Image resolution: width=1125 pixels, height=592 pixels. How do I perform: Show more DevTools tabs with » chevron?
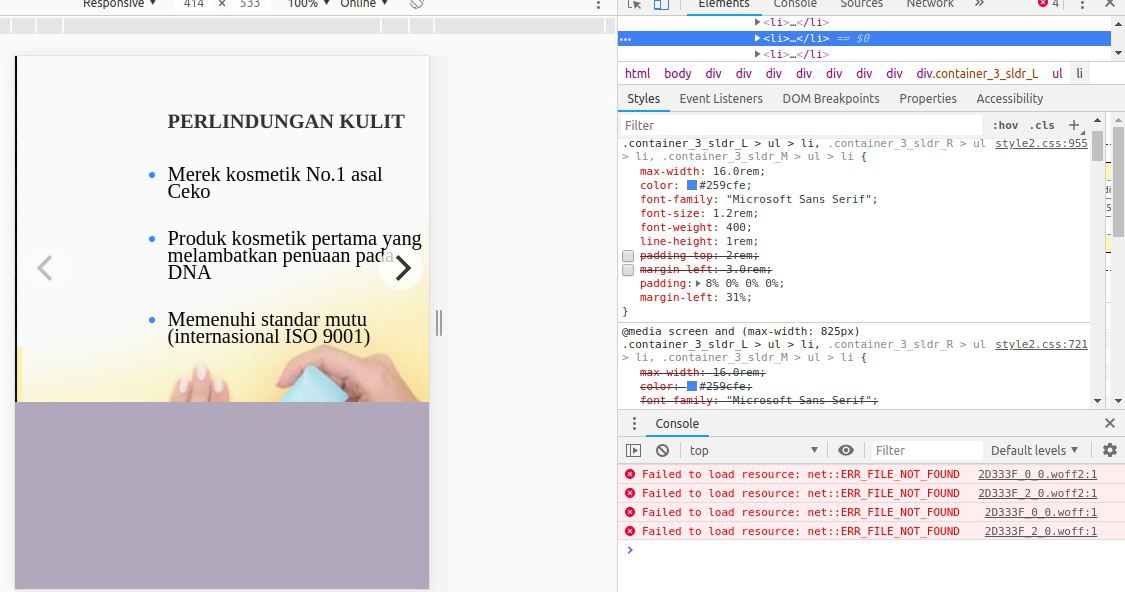(x=979, y=4)
